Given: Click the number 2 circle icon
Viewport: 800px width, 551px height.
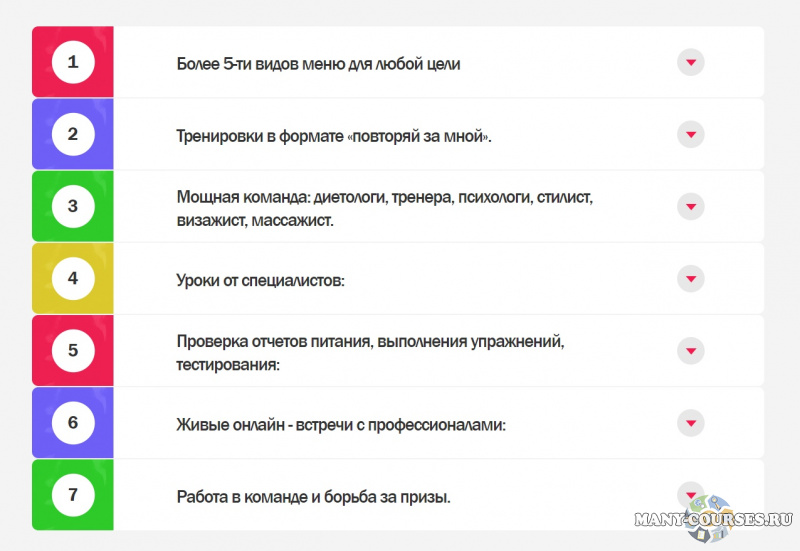Looking at the screenshot, I should 73,134.
